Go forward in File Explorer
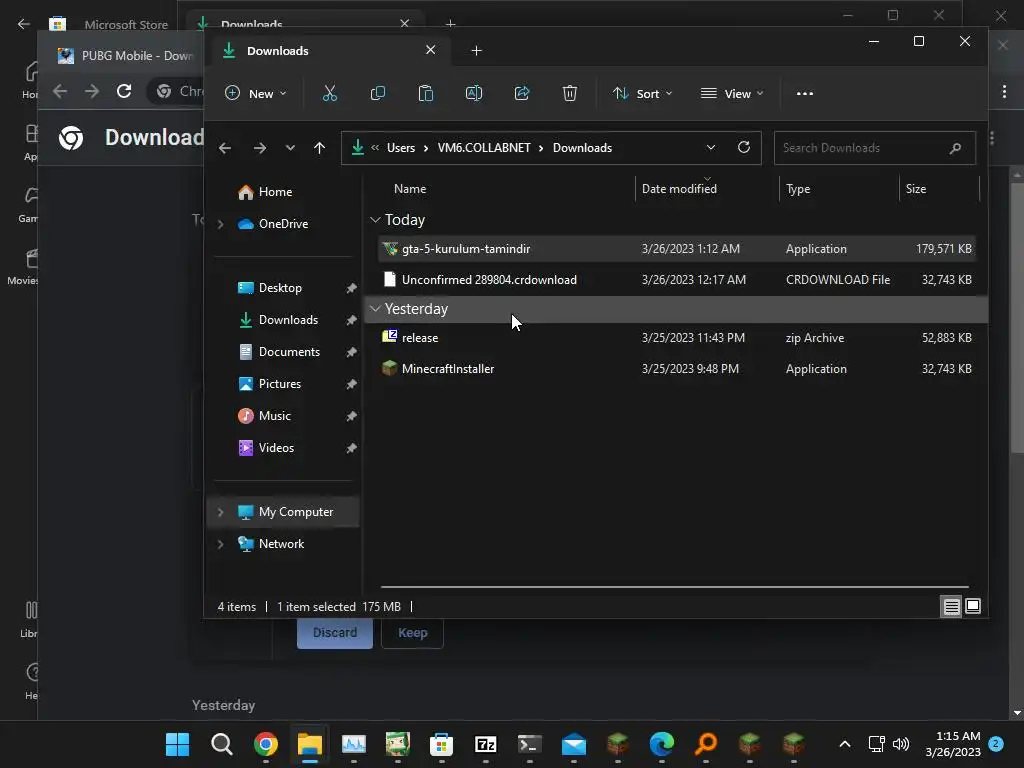 (260, 148)
